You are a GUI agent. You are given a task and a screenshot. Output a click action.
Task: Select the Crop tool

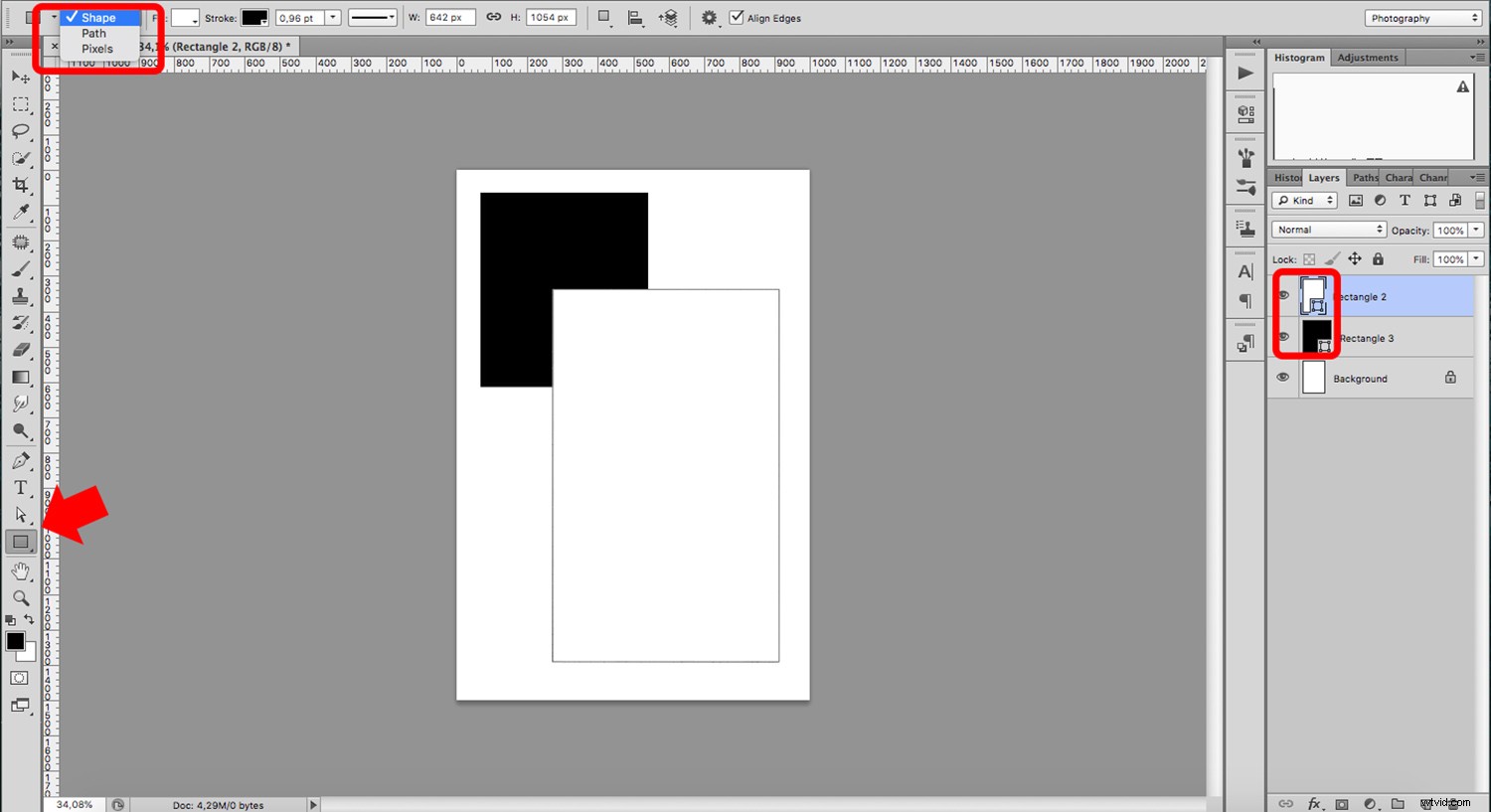(x=21, y=185)
